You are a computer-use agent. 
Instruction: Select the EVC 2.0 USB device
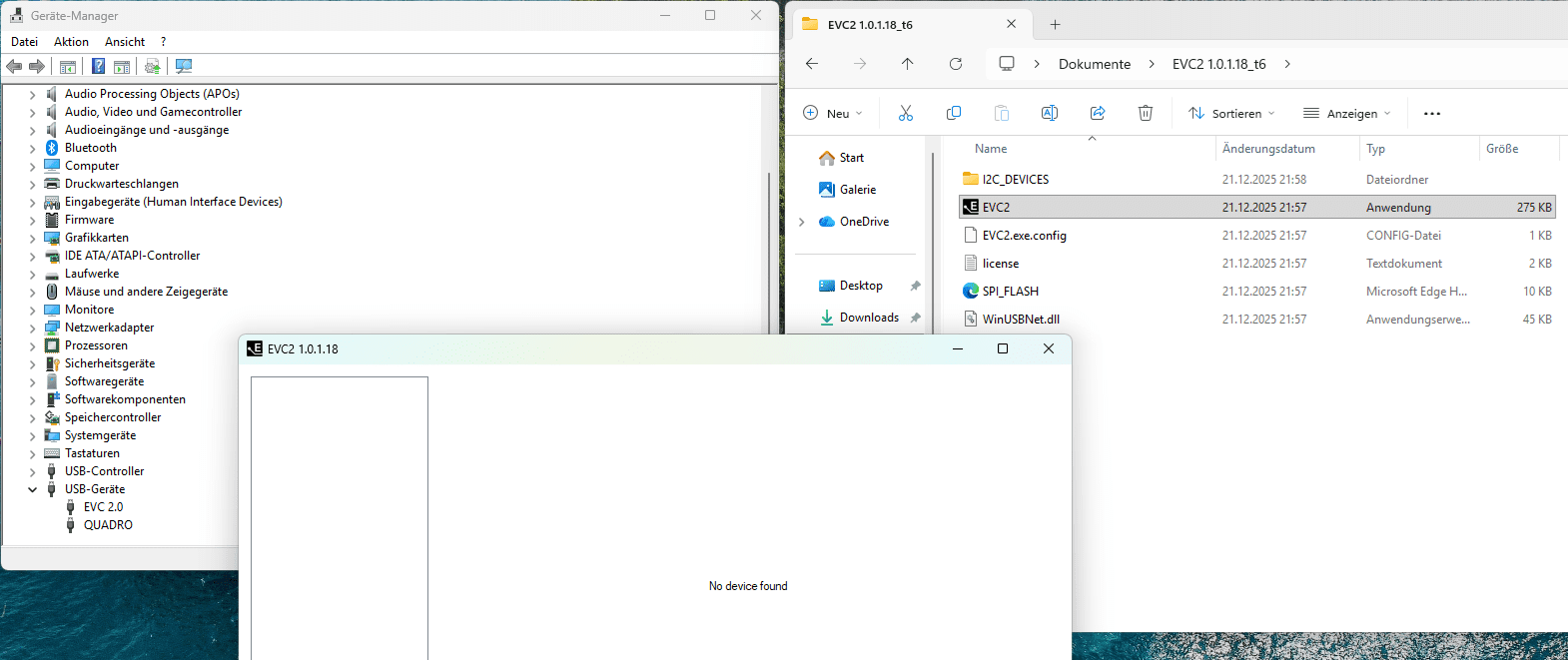pyautogui.click(x=104, y=507)
